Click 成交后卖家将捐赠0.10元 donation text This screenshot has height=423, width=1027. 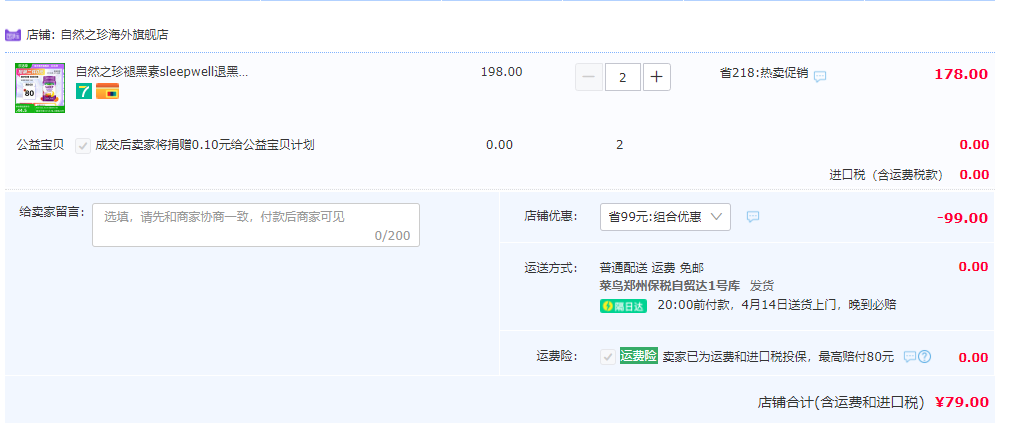click(x=205, y=145)
